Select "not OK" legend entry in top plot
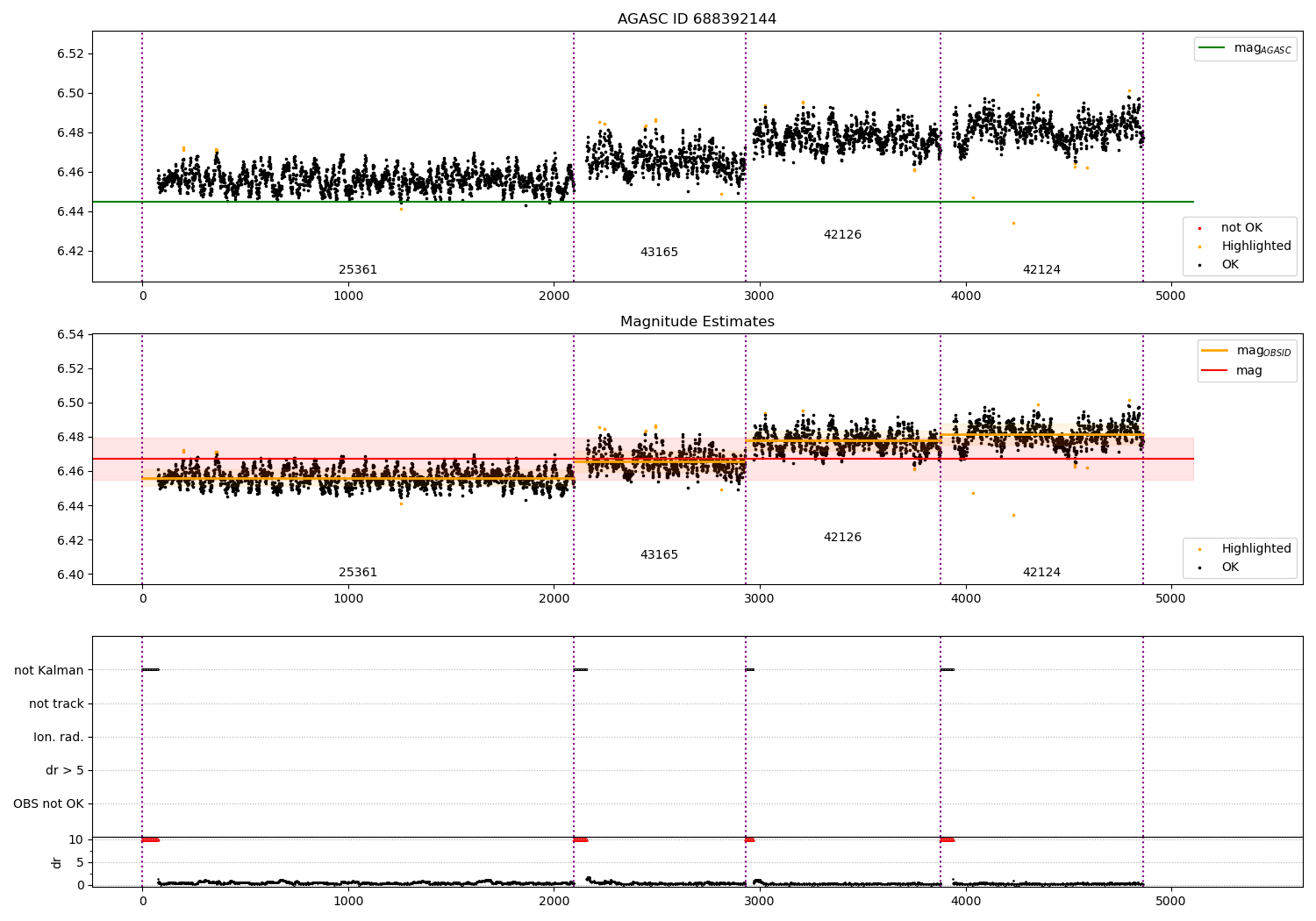 coord(1241,228)
